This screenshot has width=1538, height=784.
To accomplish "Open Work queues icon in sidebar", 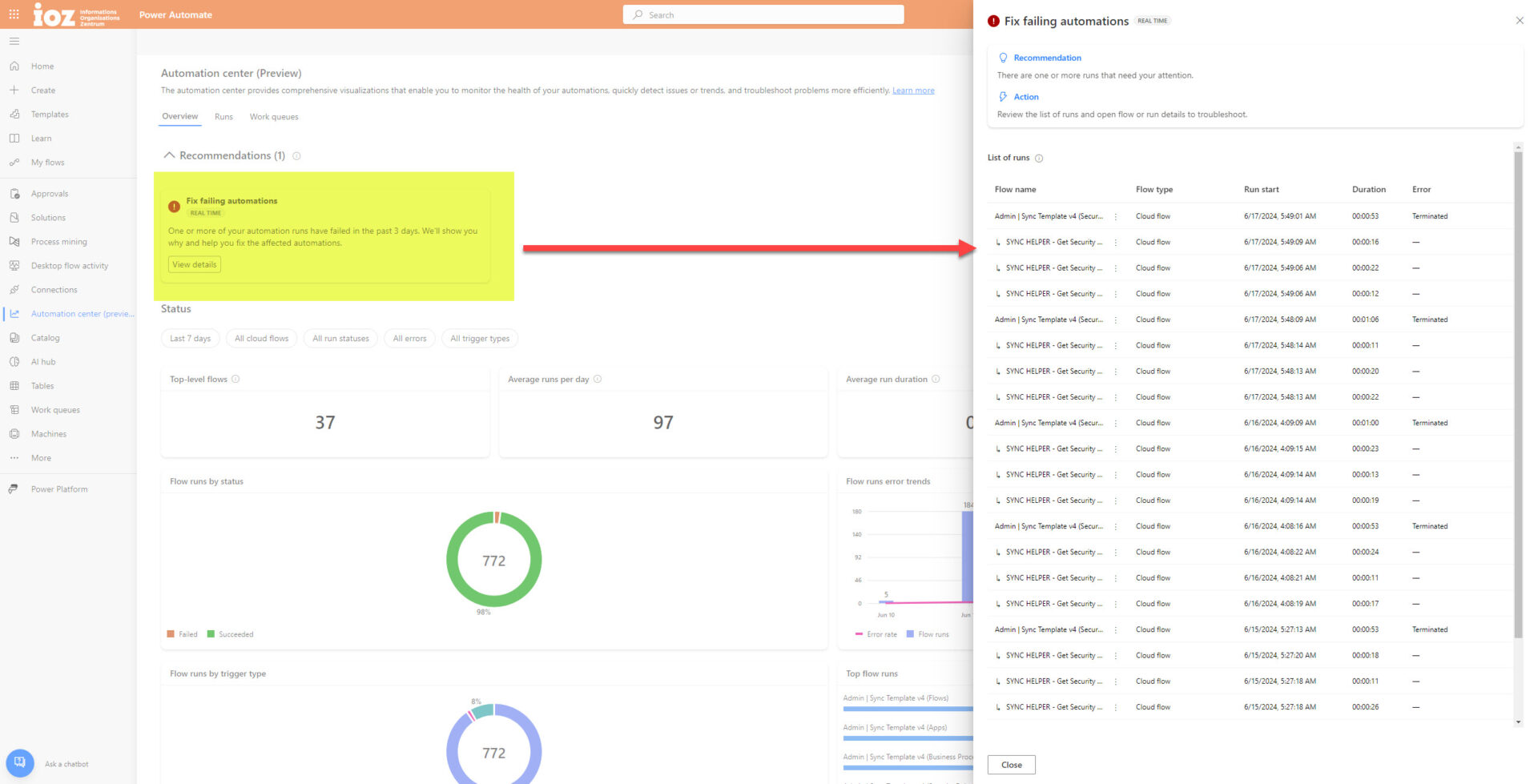I will pos(14,410).
